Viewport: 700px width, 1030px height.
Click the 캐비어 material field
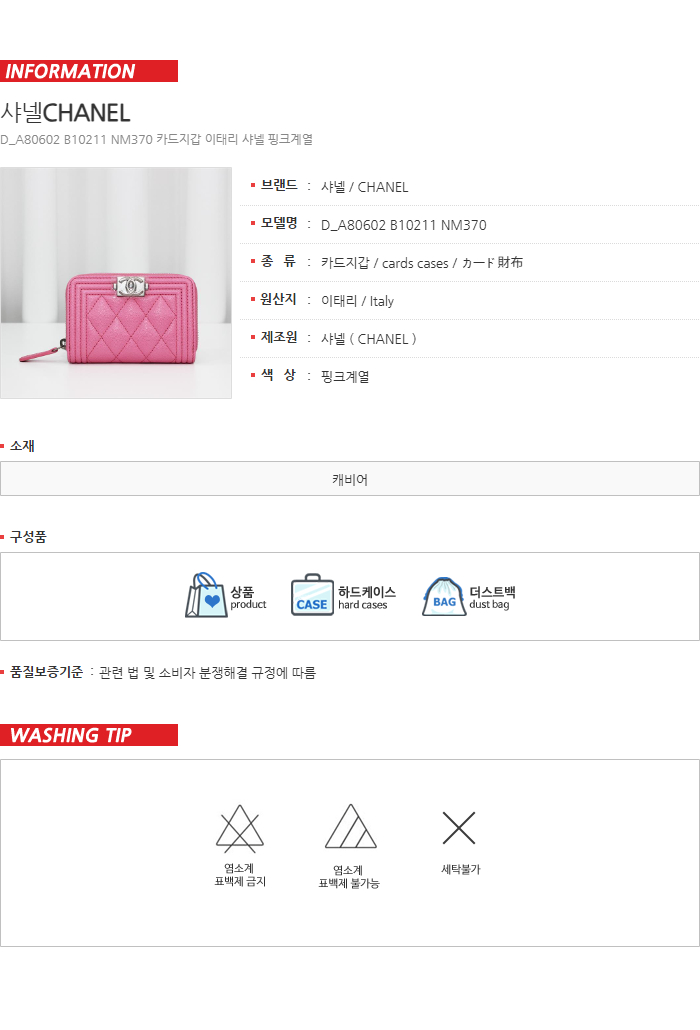350,479
